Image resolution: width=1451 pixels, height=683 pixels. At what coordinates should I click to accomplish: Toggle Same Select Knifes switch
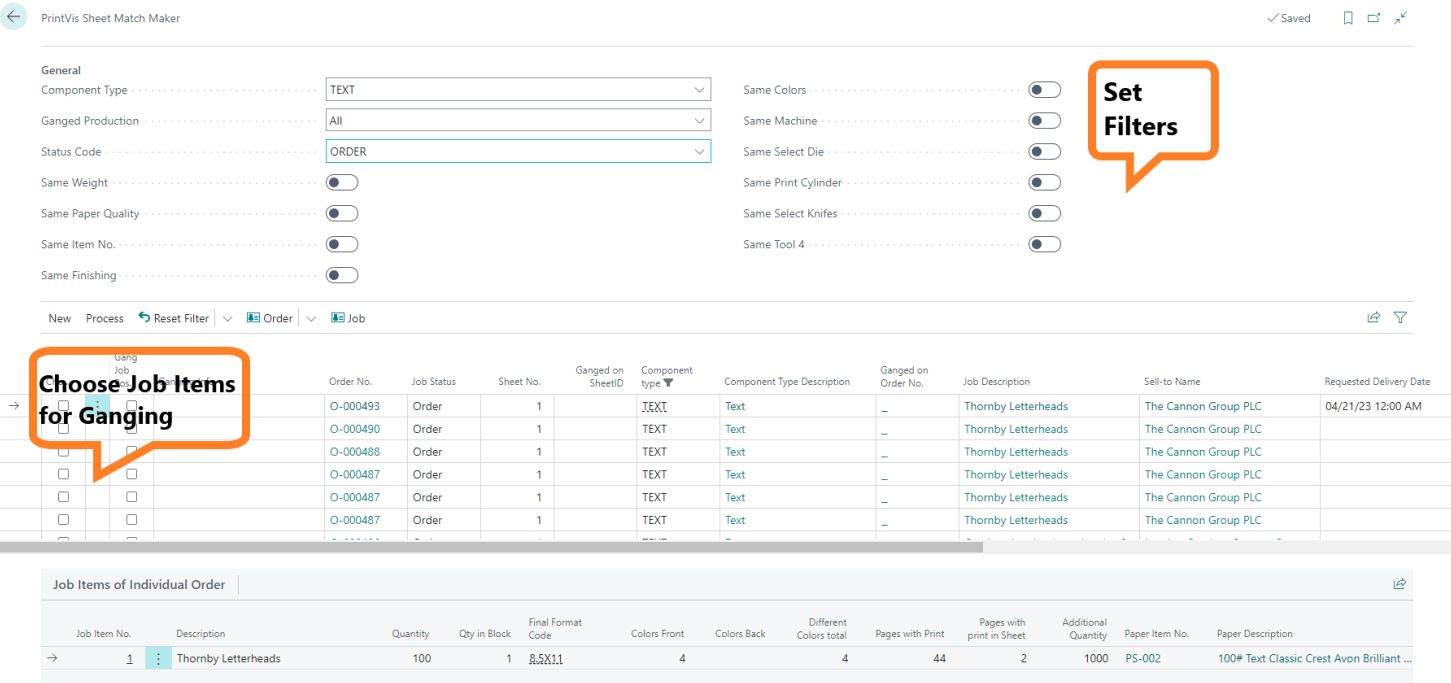point(1045,213)
